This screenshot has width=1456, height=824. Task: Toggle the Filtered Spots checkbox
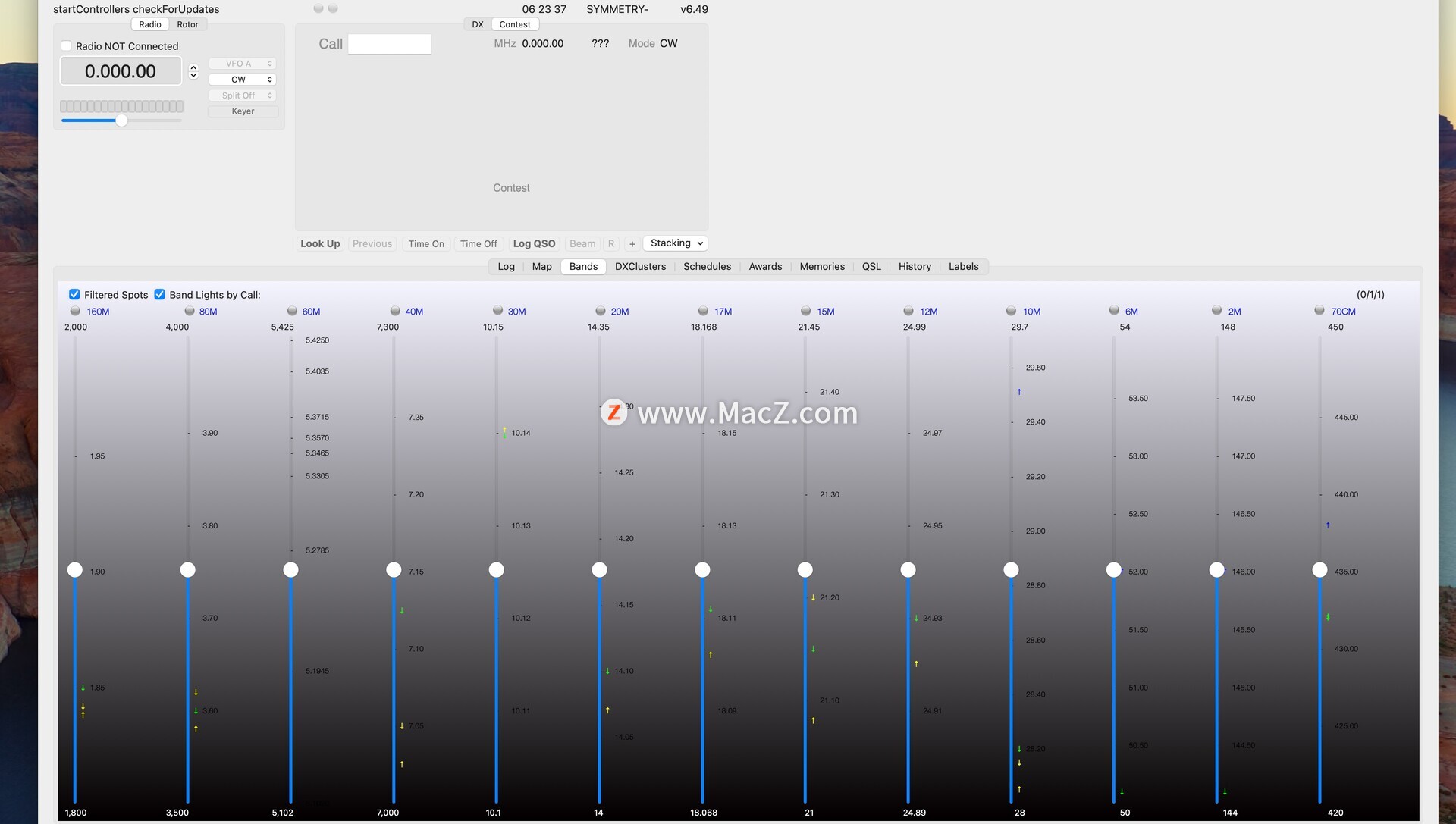74,295
